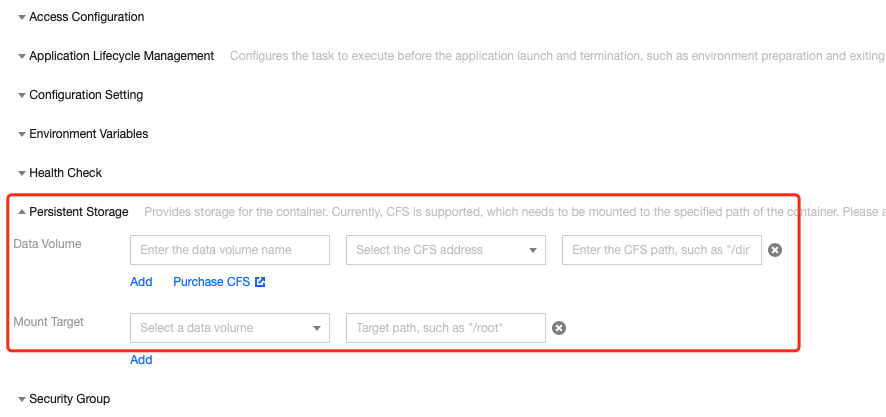
Task: Click the CFS address dropdown arrow
Action: click(x=532, y=250)
